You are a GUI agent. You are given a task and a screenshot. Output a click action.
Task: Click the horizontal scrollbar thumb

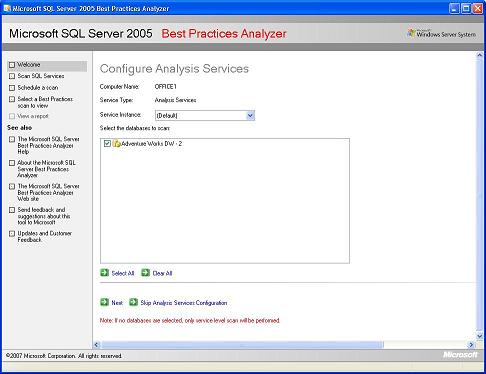242,345
